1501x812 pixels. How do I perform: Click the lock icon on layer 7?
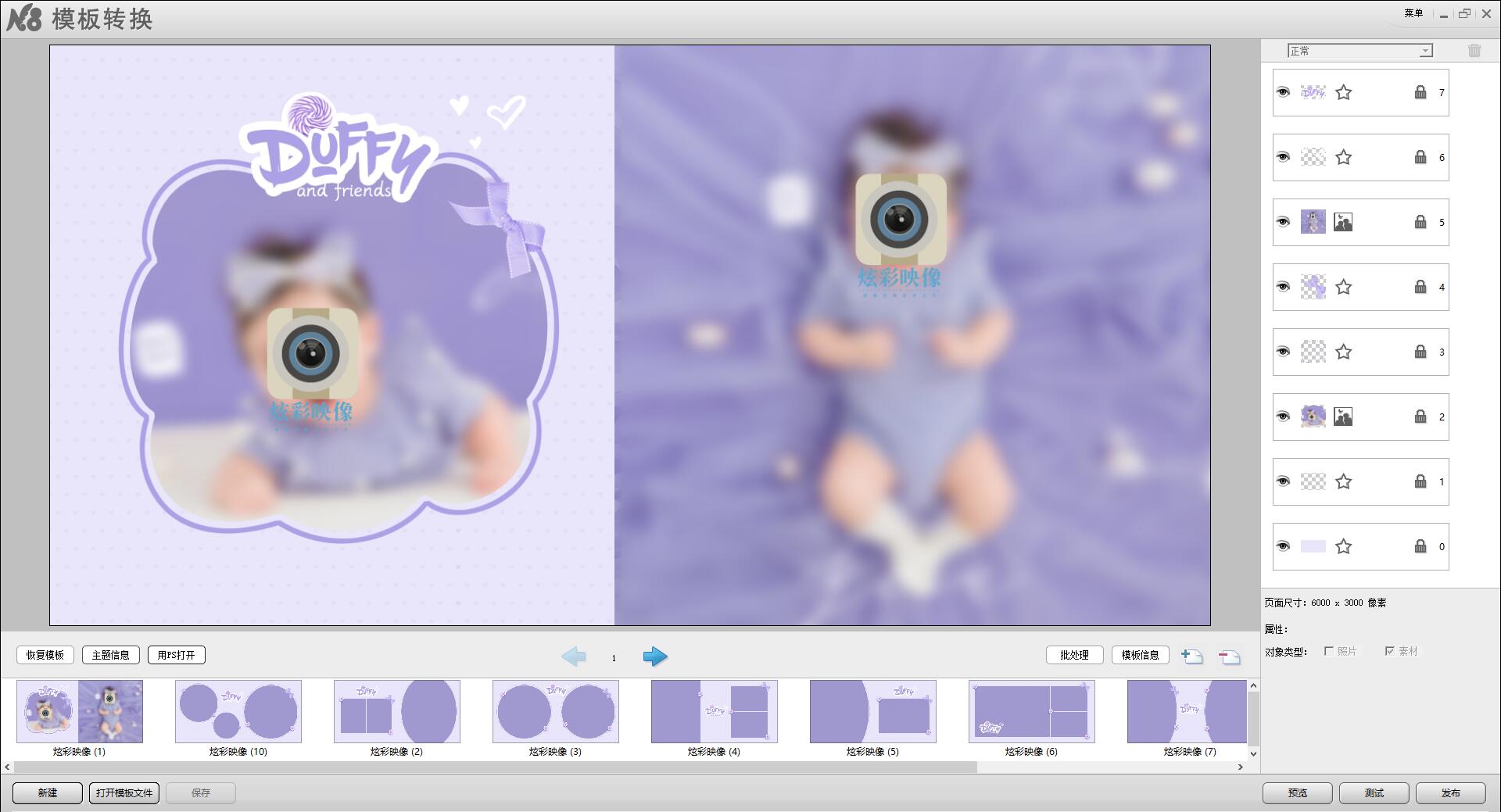[x=1420, y=92]
